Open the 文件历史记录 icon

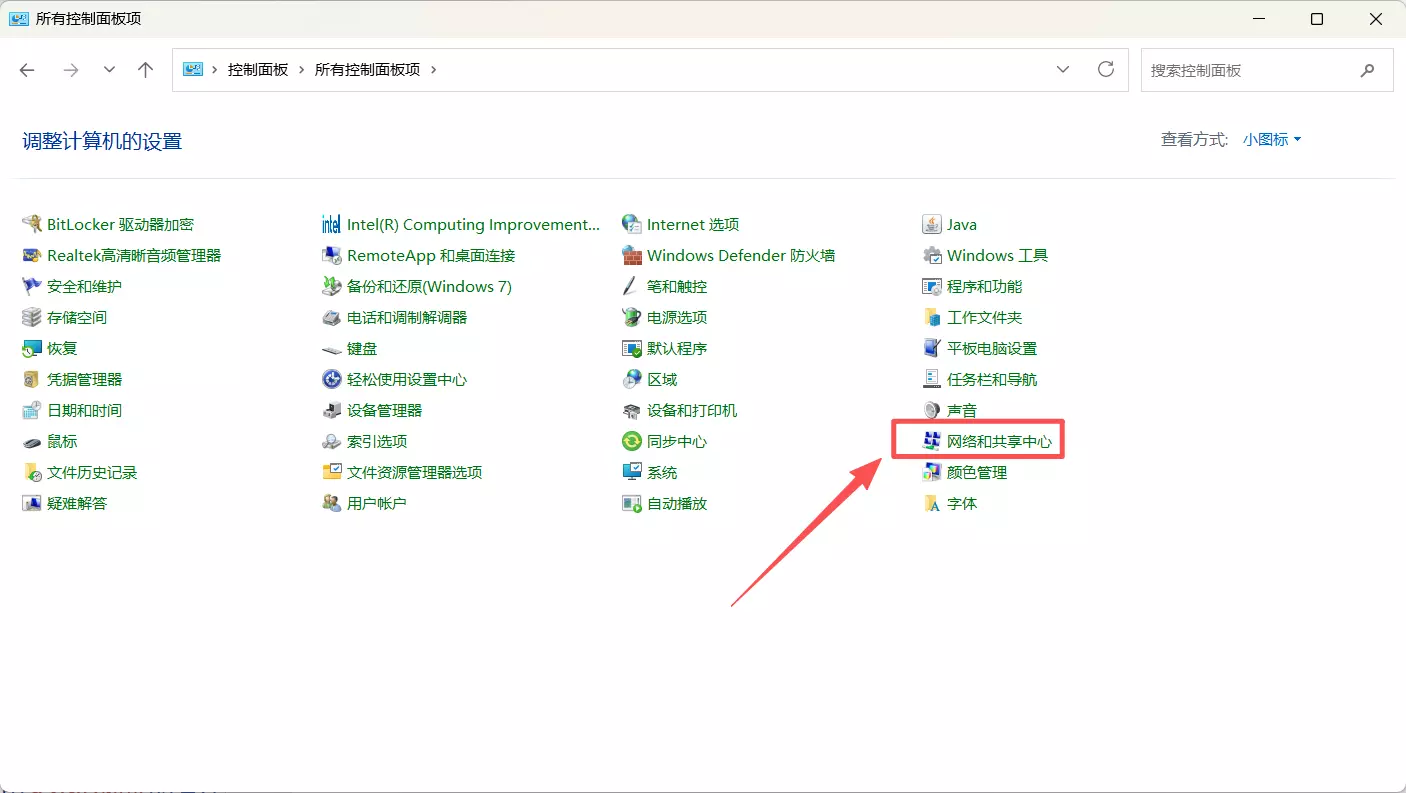click(31, 472)
